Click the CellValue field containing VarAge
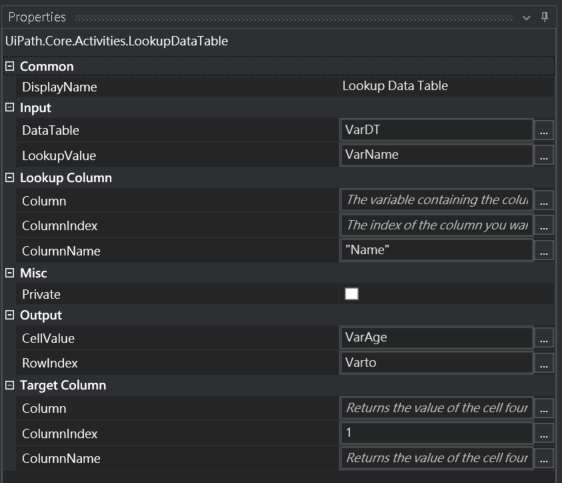 (x=436, y=338)
